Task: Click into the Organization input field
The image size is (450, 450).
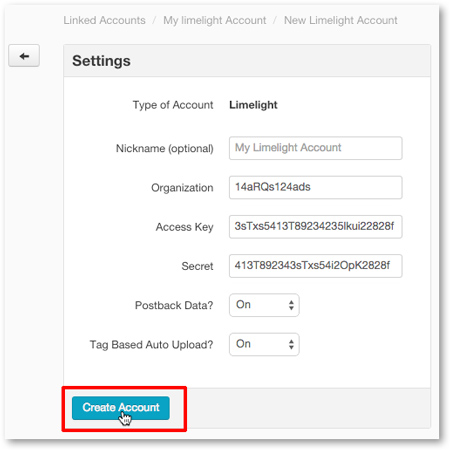Action: click(315, 187)
